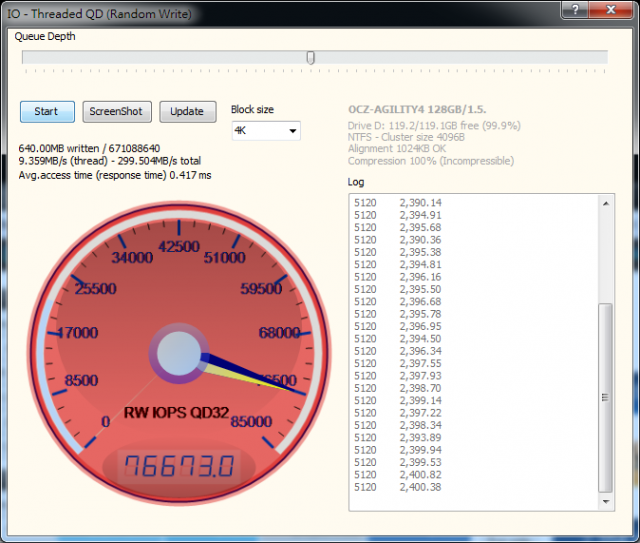Click the log entry 2,398.70
Screen dimensions: 640x543
pyautogui.click(x=420, y=388)
